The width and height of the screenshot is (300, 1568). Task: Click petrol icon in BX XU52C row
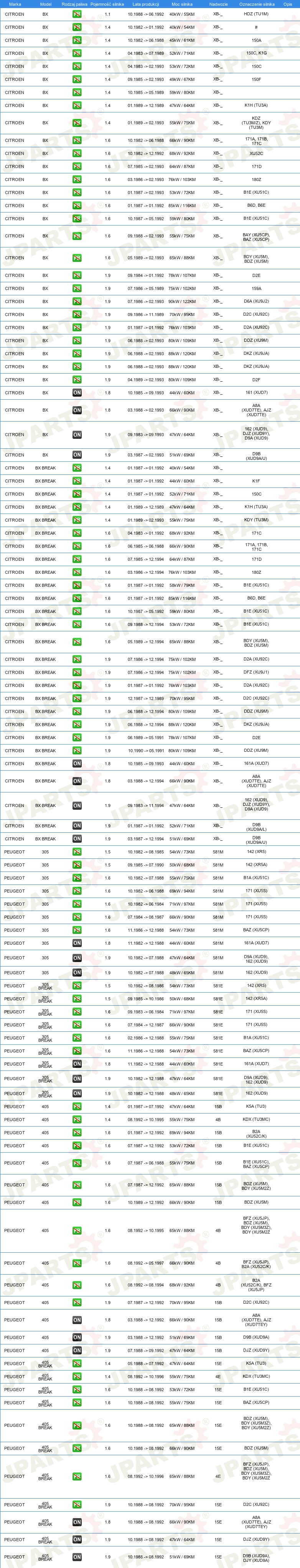pyautogui.click(x=77, y=153)
